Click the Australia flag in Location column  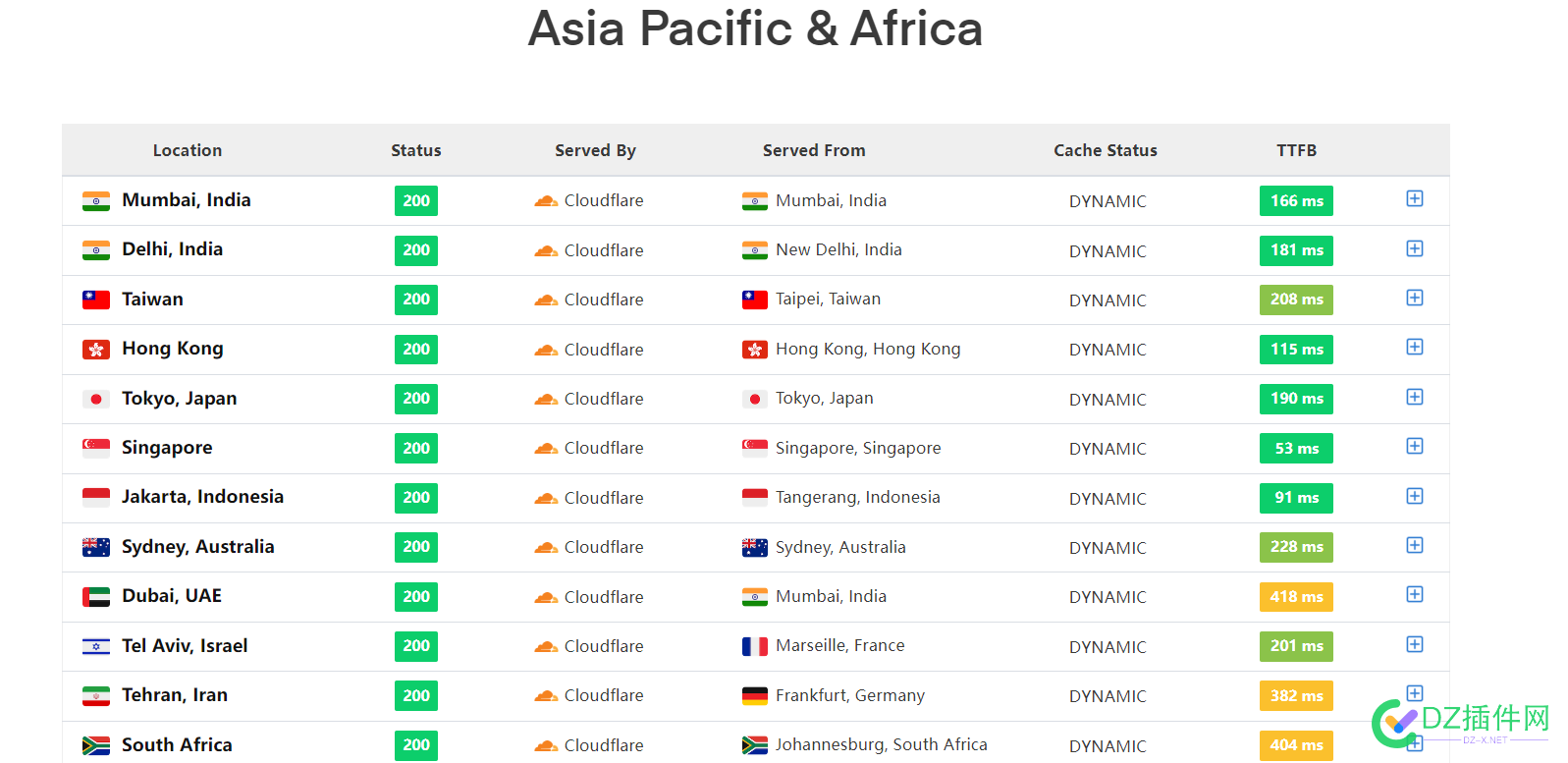coord(96,547)
